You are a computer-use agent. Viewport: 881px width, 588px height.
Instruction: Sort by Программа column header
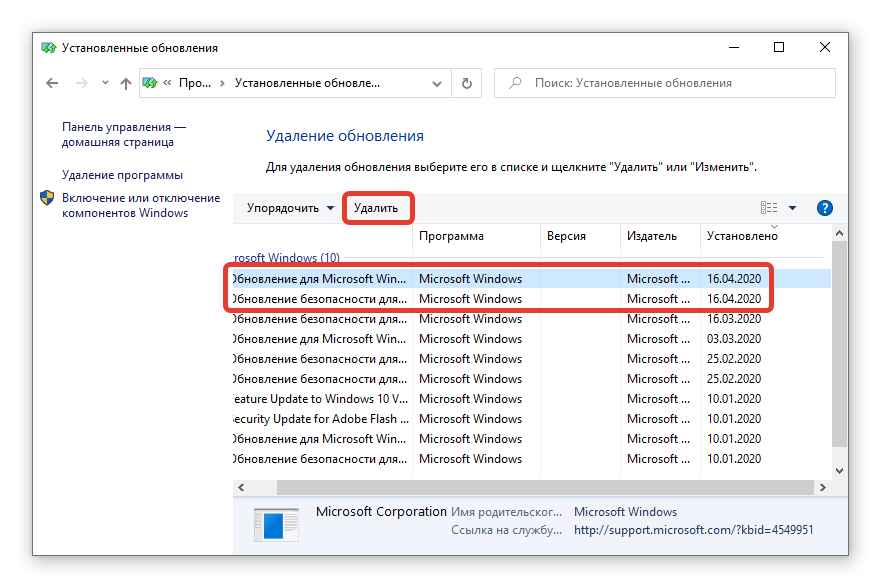451,237
